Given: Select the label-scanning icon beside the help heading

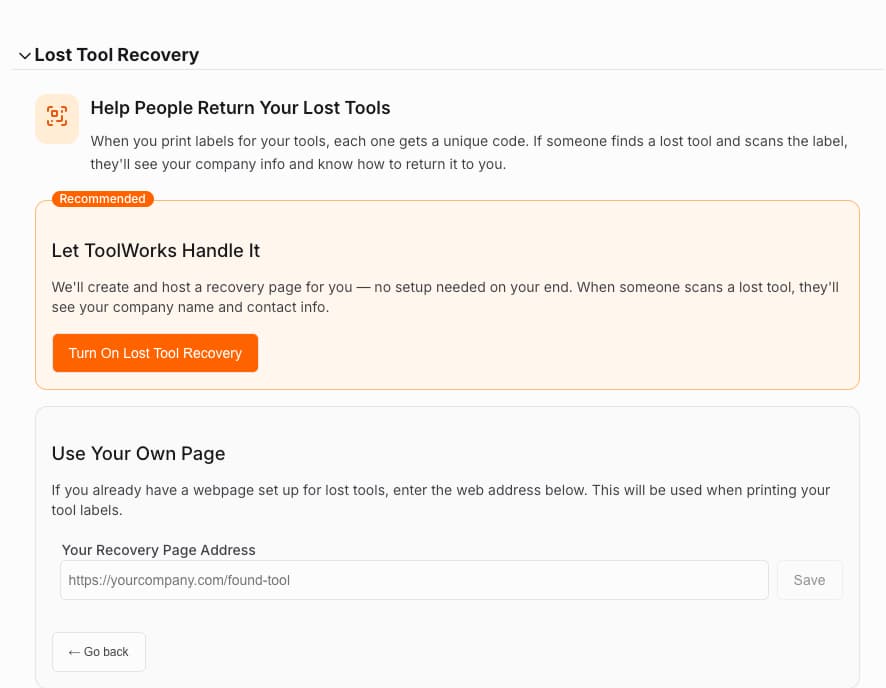Looking at the screenshot, I should [x=57, y=118].
